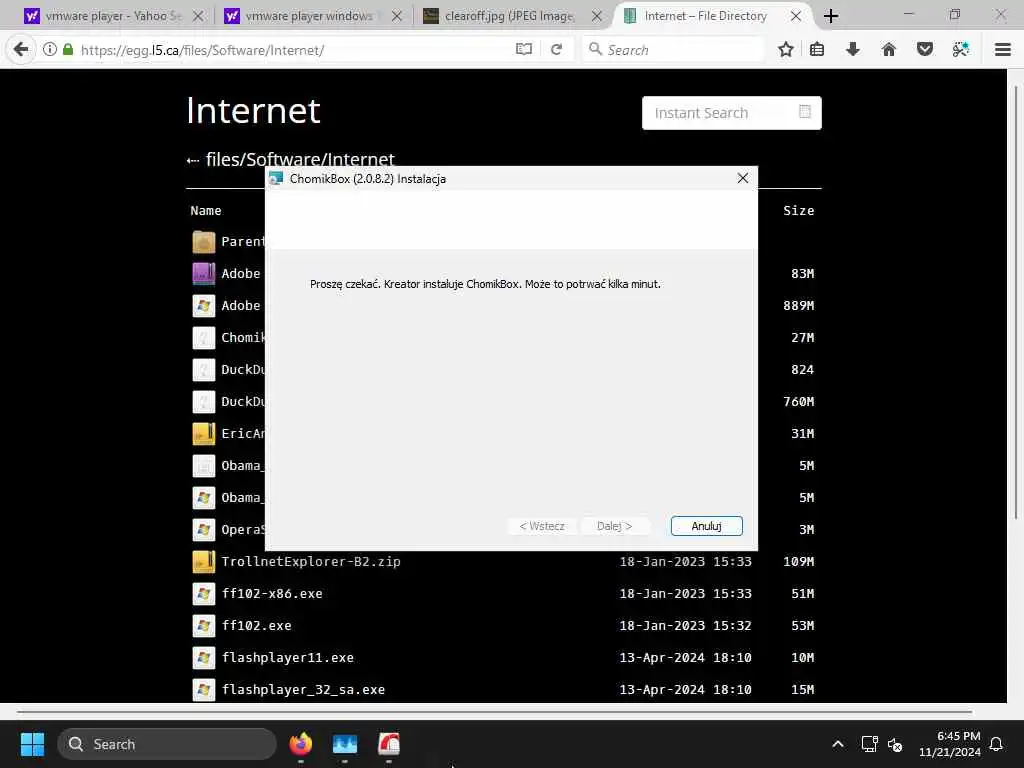Sort the file list by Name header

point(206,210)
